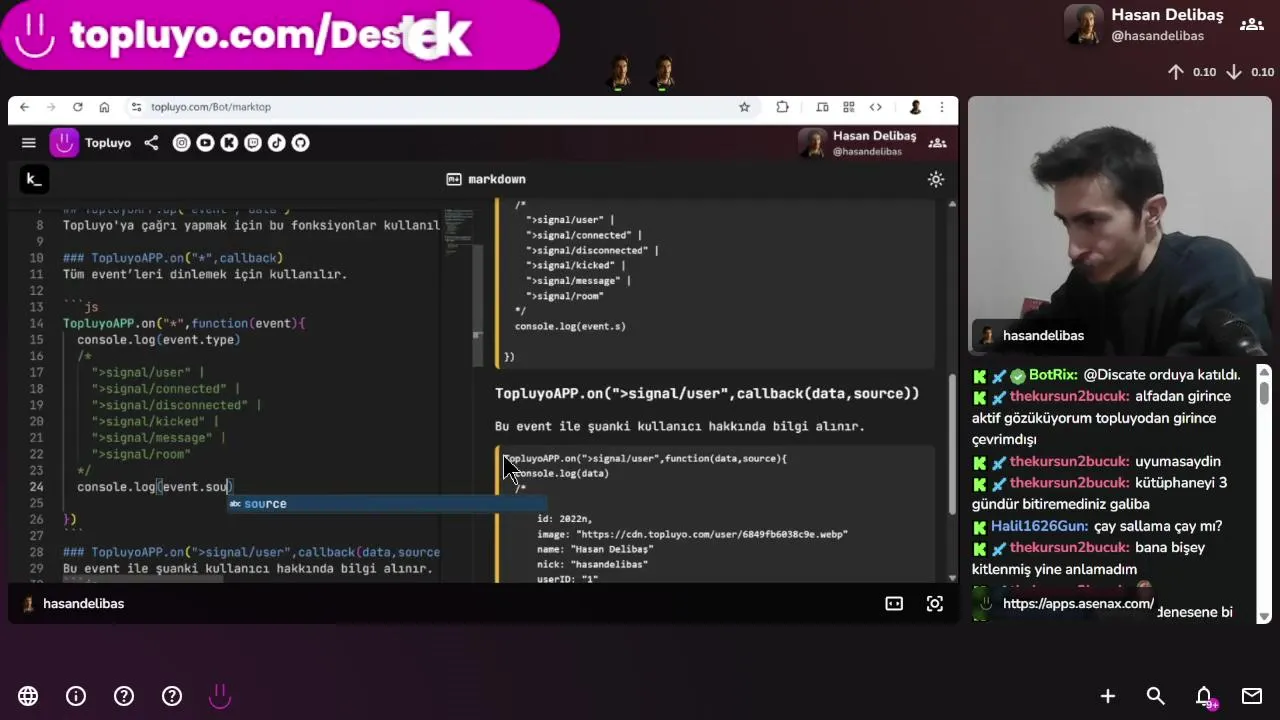The height and width of the screenshot is (720, 1280).
Task: Open the site info icon in the address bar
Action: pos(136,107)
